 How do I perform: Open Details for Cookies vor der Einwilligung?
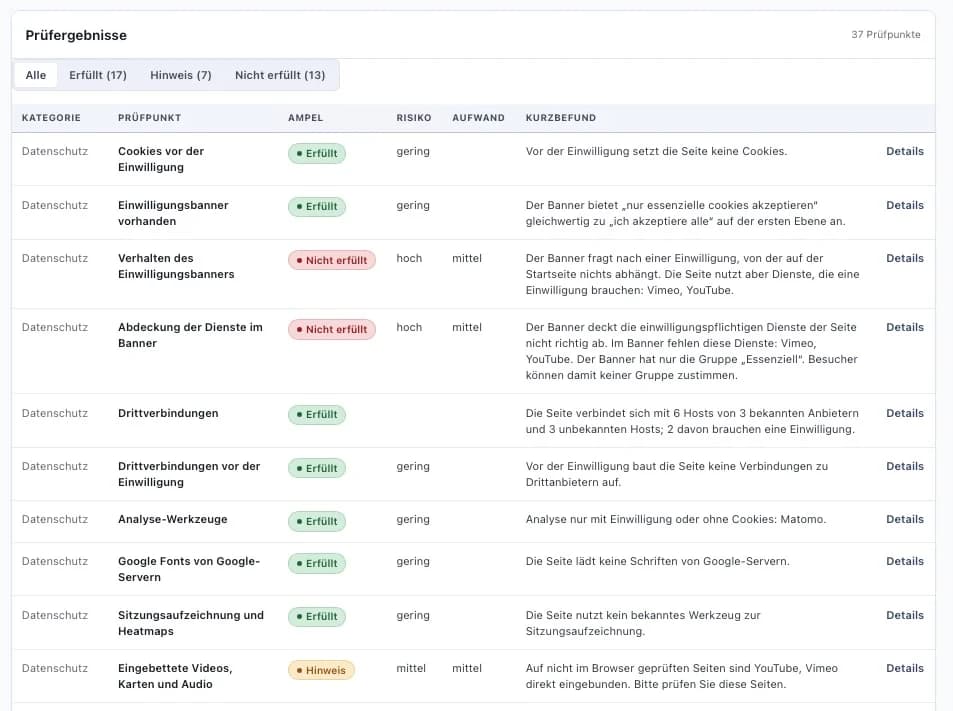[x=904, y=151]
